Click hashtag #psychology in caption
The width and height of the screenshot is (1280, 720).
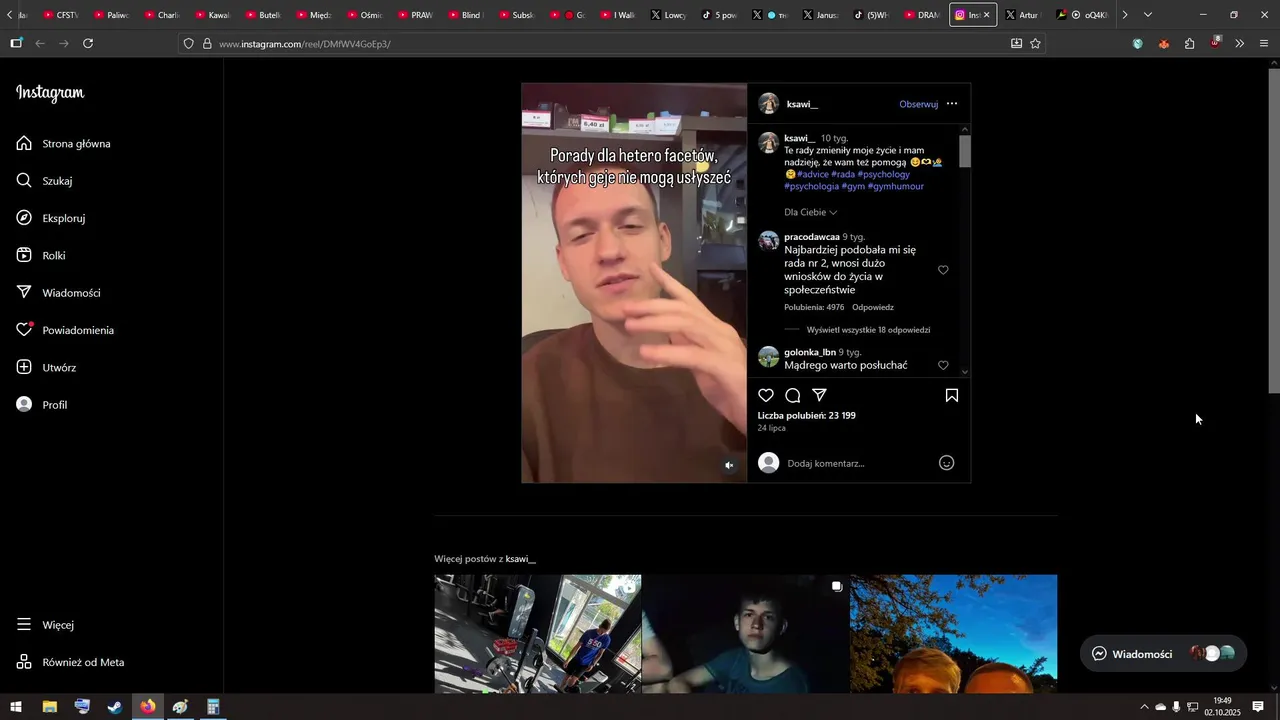coord(884,174)
